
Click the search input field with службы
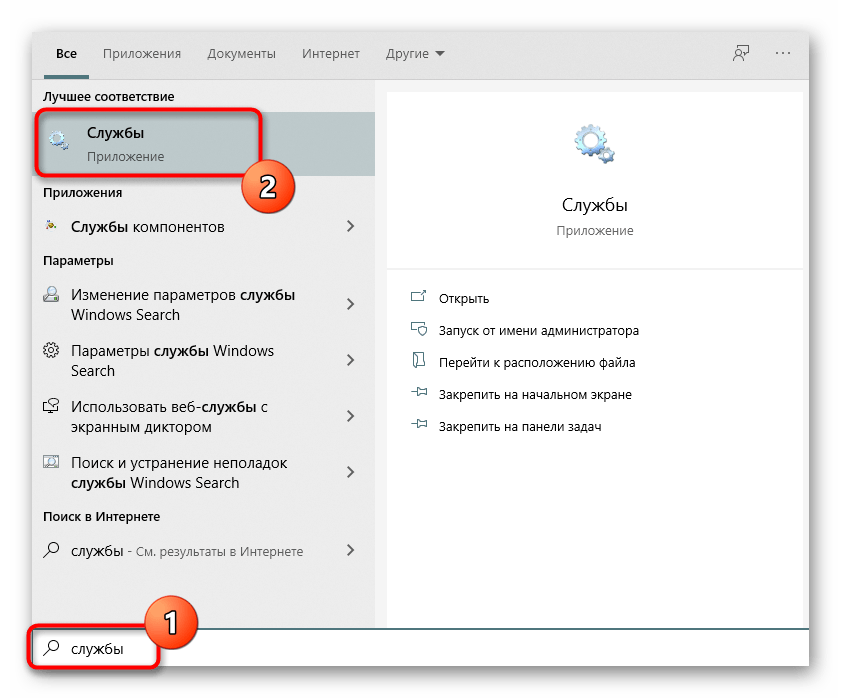[400, 649]
